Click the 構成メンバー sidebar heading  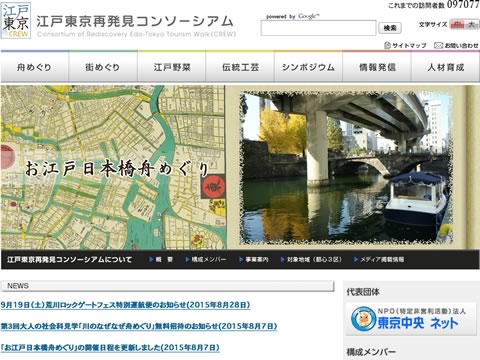[x=371, y=352]
